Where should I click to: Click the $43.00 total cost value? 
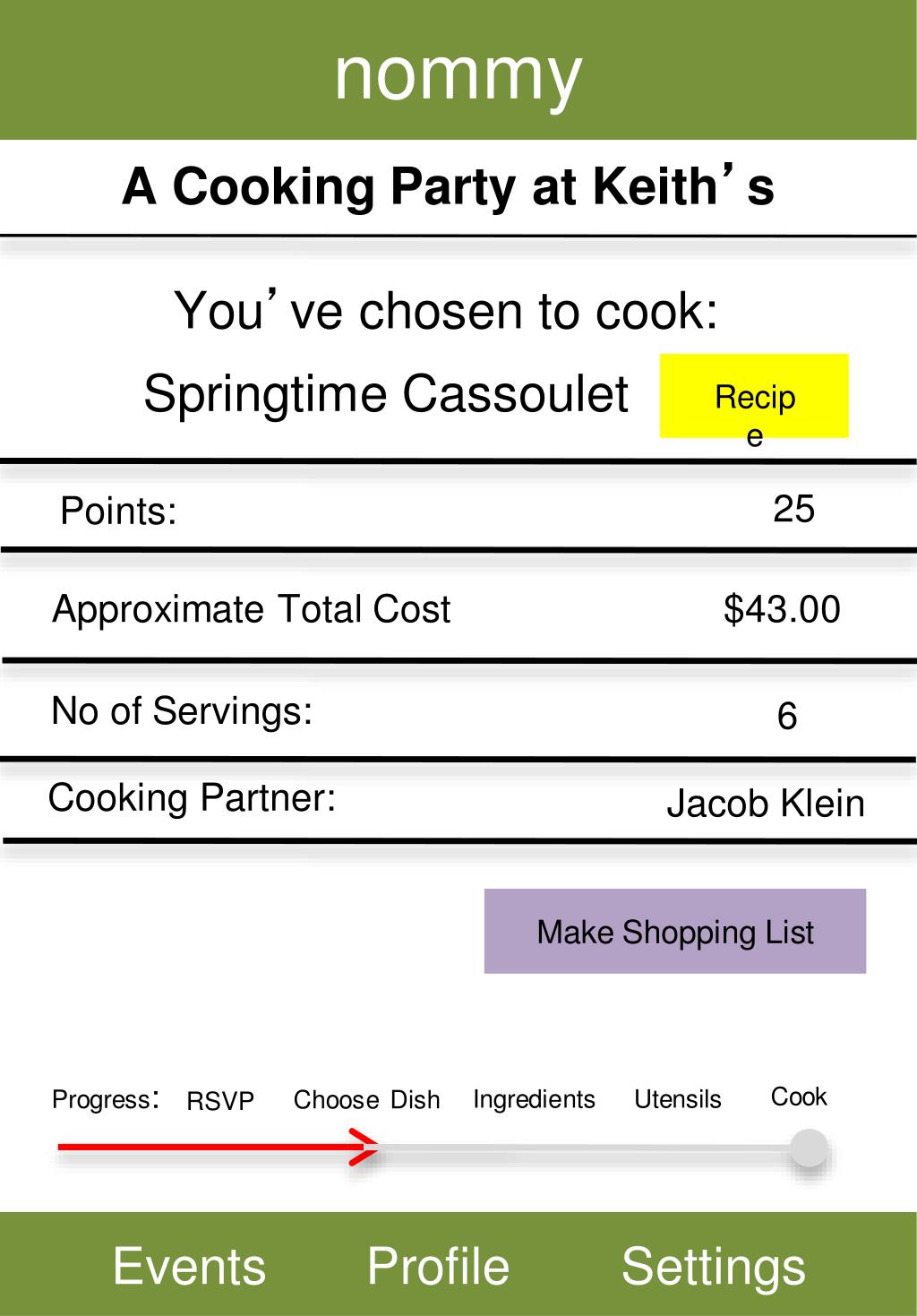[x=782, y=609]
